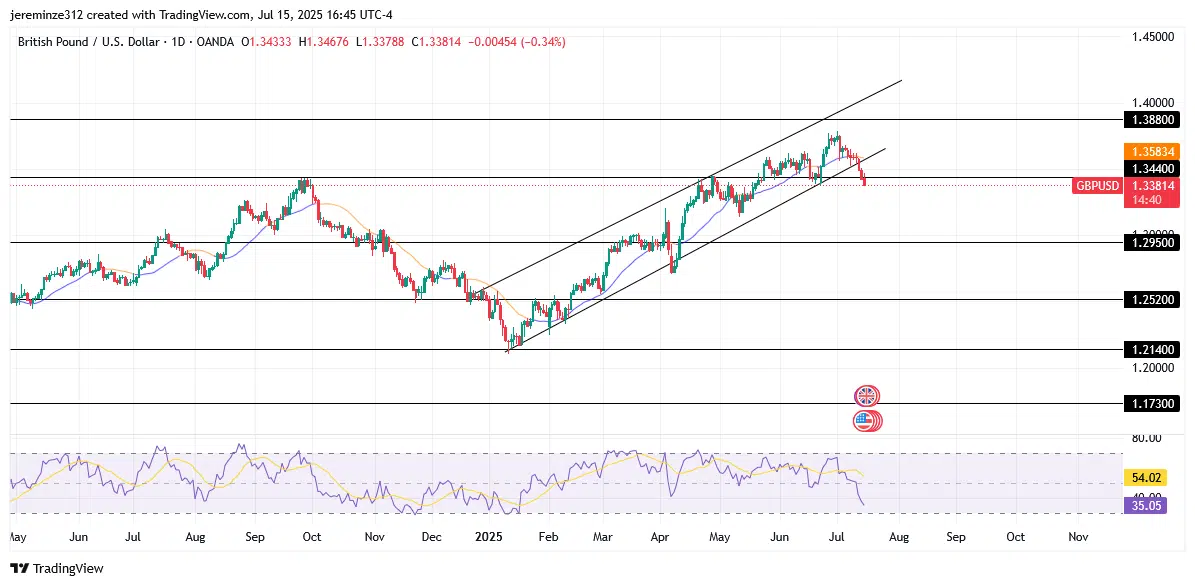1195x586 pixels.
Task: Select the 1.29500 horizontal level label
Action: coord(1151,242)
